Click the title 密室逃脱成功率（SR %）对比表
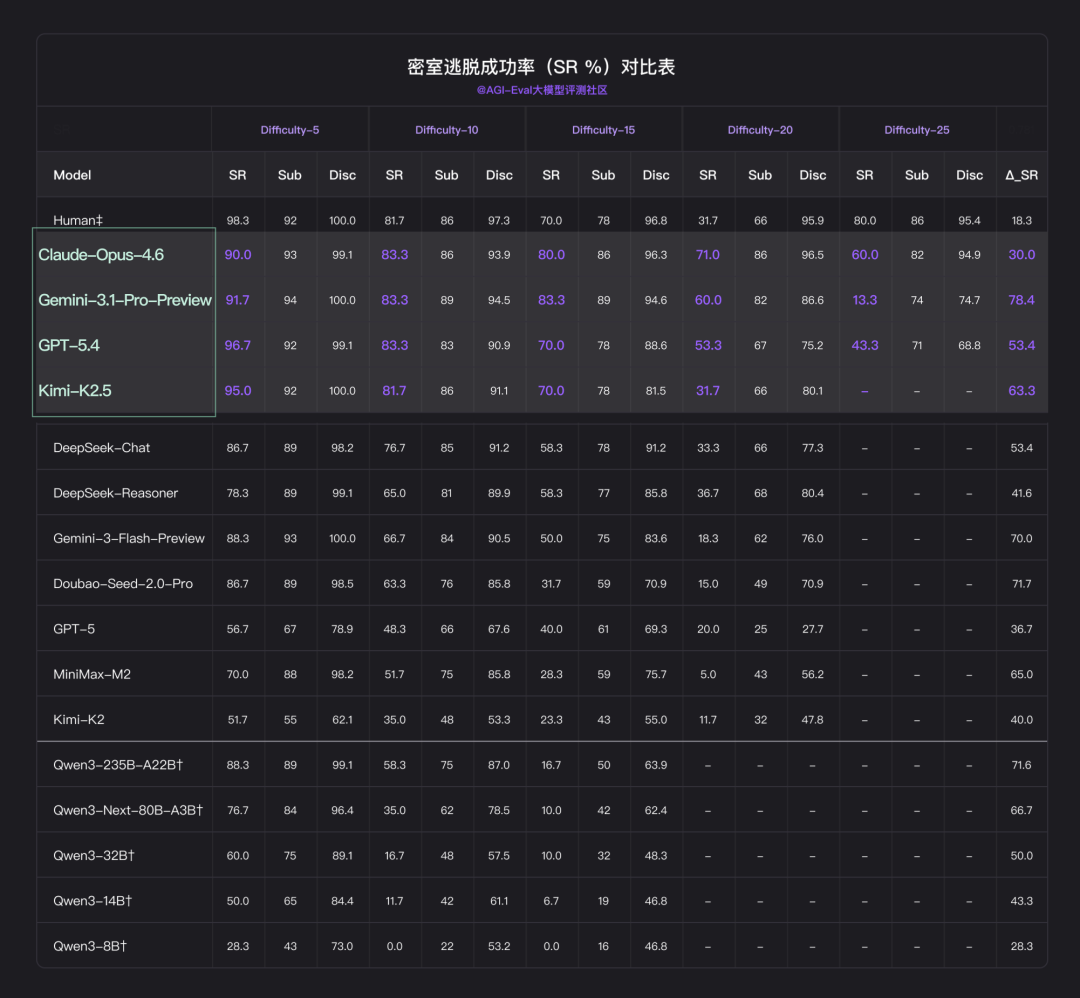 (541, 67)
